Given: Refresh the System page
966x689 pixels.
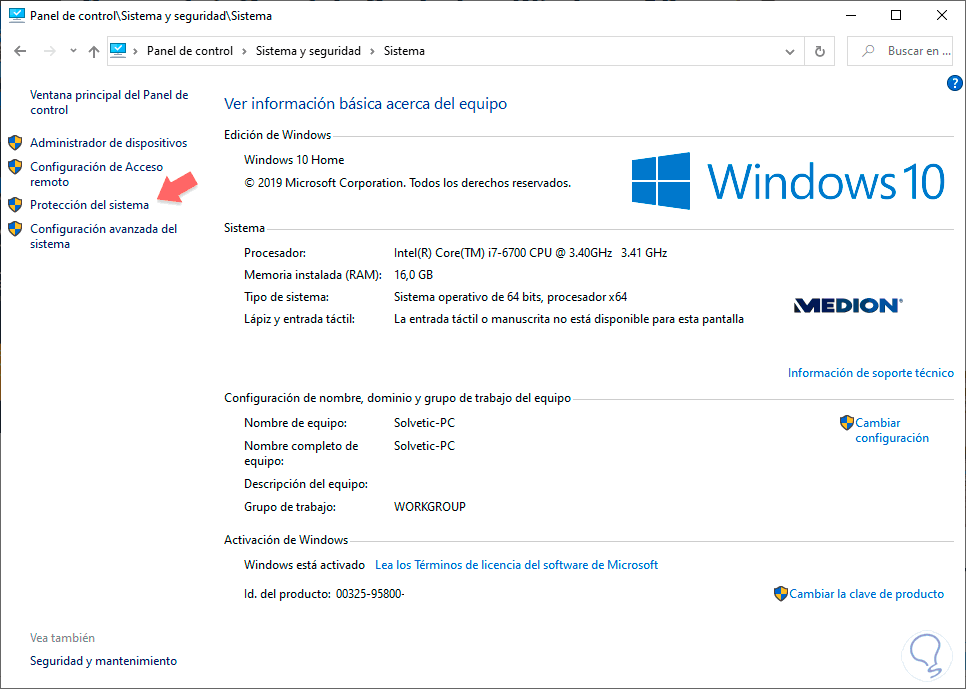Looking at the screenshot, I should [820, 51].
